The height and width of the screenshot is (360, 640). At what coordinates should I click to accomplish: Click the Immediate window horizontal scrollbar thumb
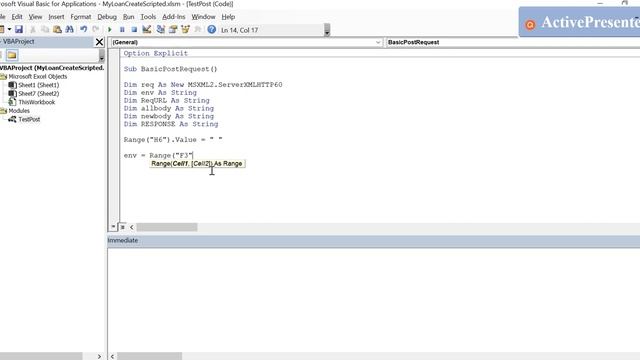(149, 356)
